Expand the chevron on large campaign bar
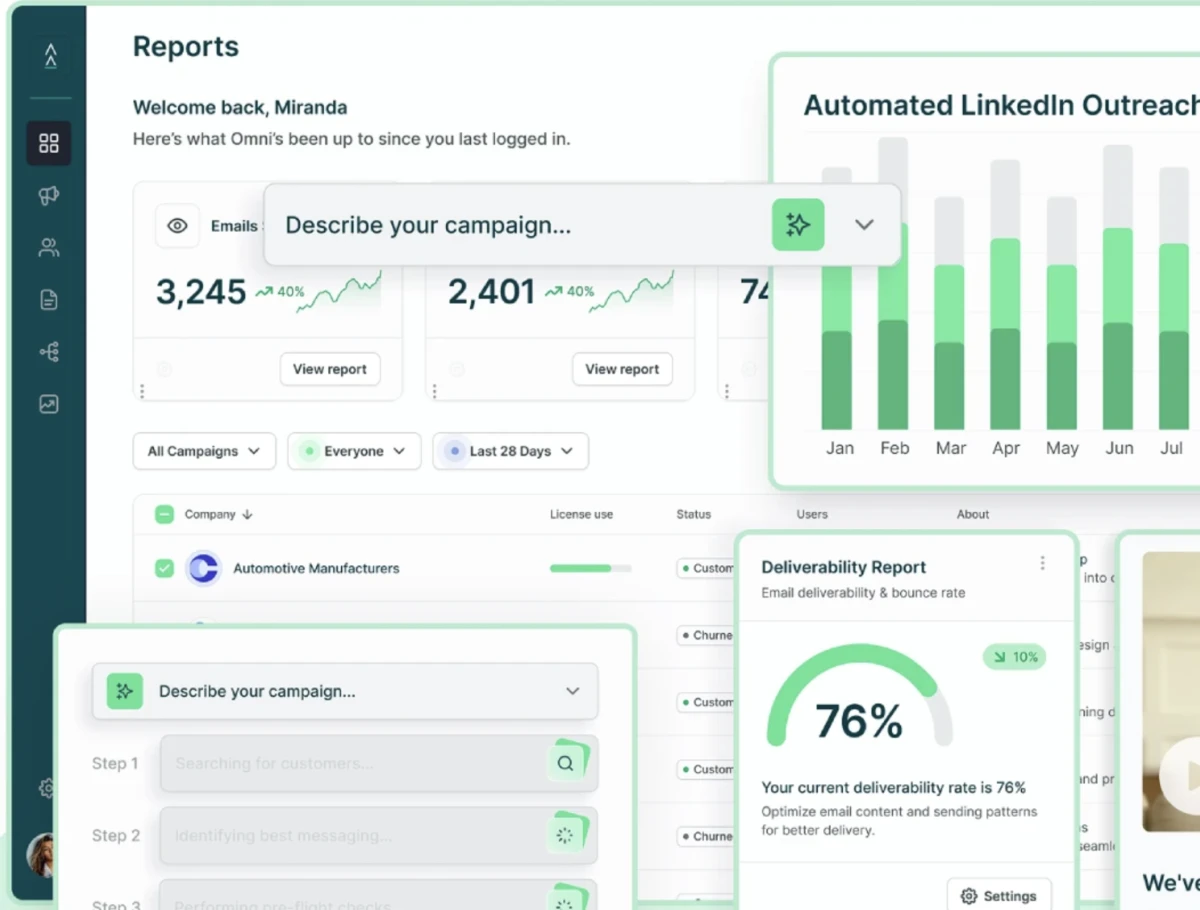This screenshot has height=910, width=1200. (865, 225)
